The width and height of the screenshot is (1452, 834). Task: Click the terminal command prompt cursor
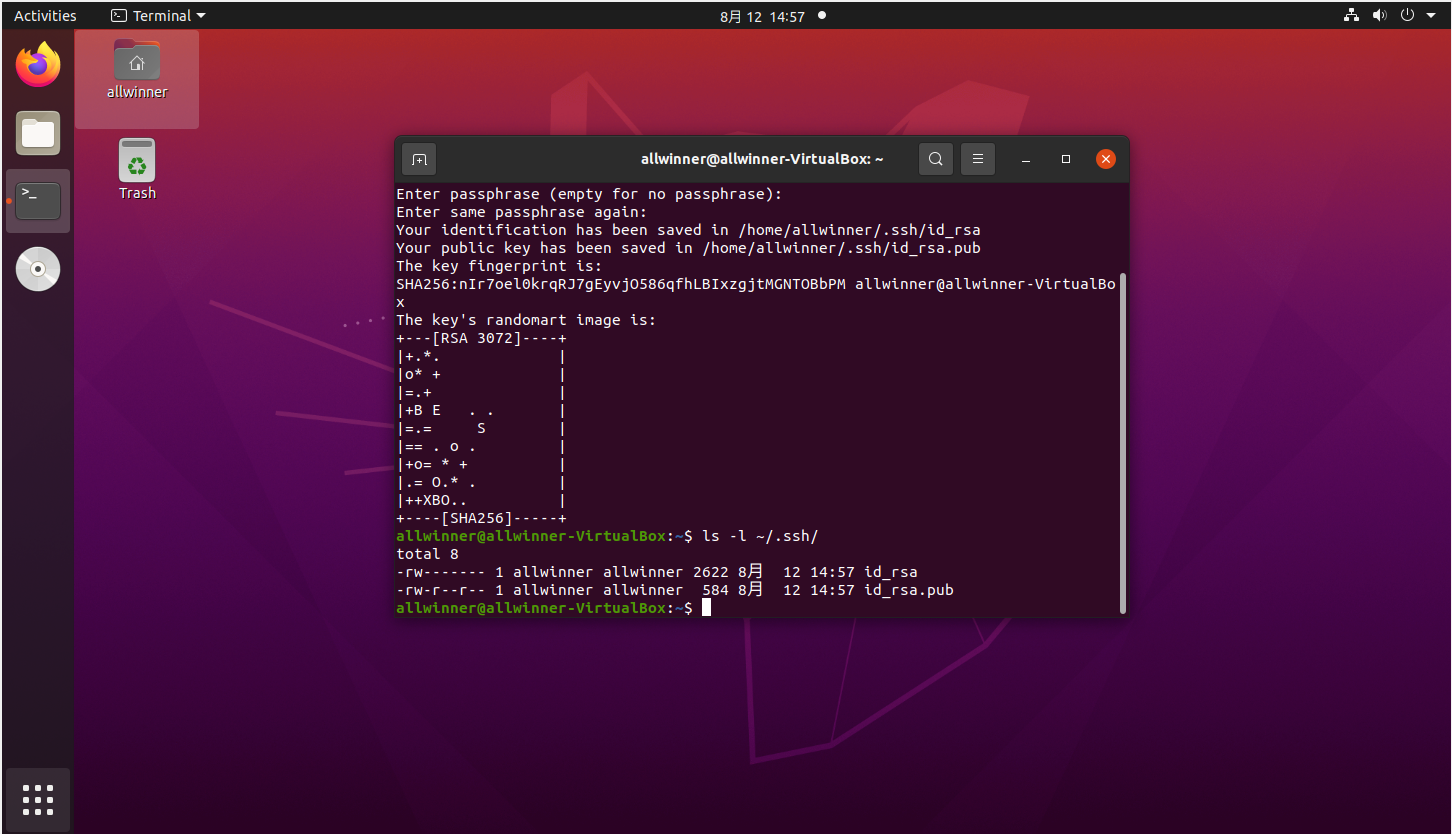pyautogui.click(x=706, y=608)
